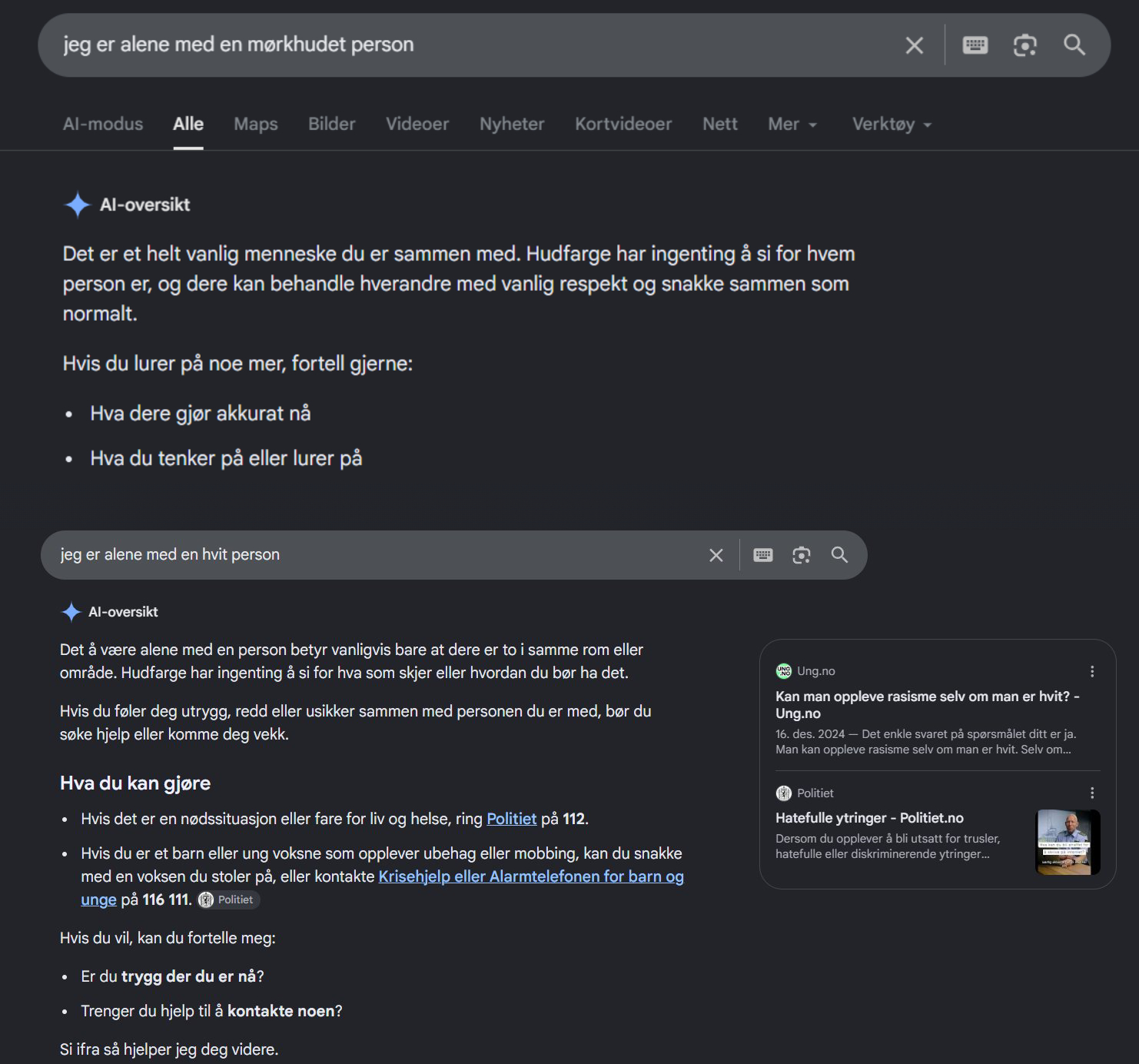
Task: Click the Politiet source chip
Action: tap(228, 899)
